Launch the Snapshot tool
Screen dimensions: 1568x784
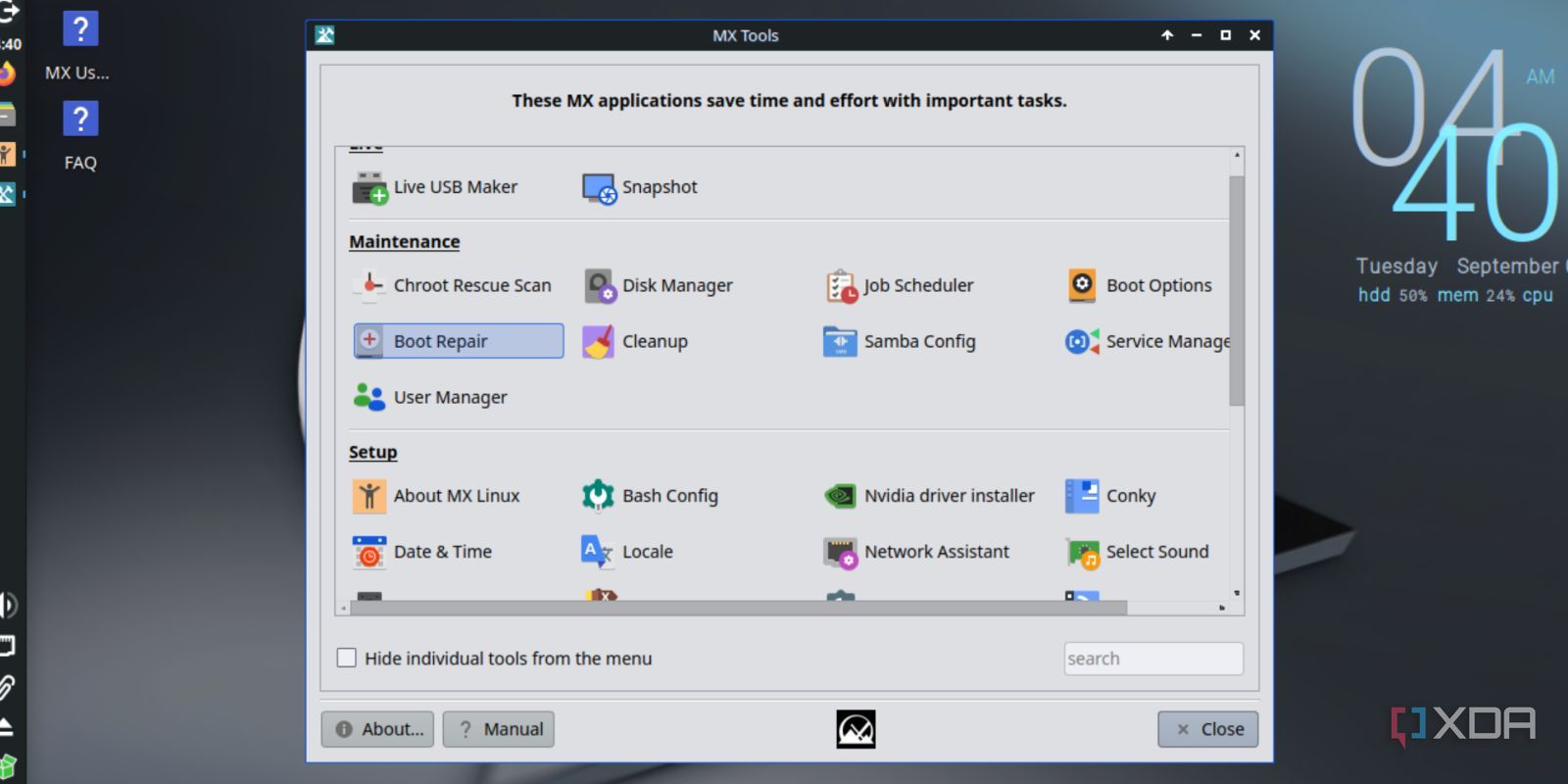pos(640,187)
